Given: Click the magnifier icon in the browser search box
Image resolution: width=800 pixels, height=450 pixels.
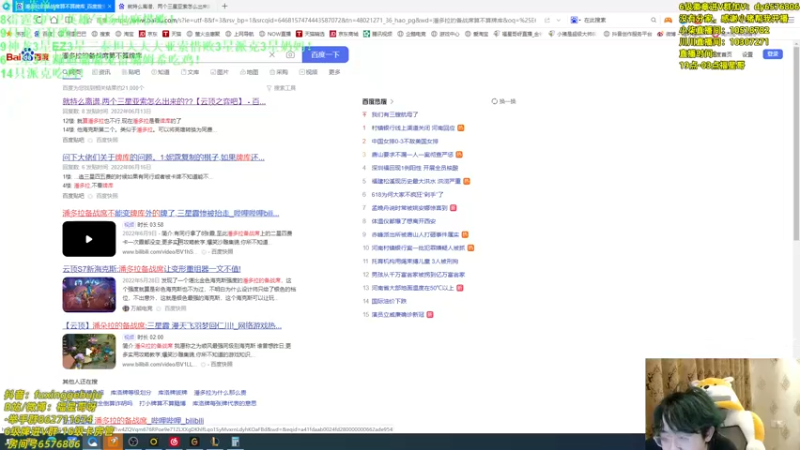Looking at the screenshot, I should [654, 20].
